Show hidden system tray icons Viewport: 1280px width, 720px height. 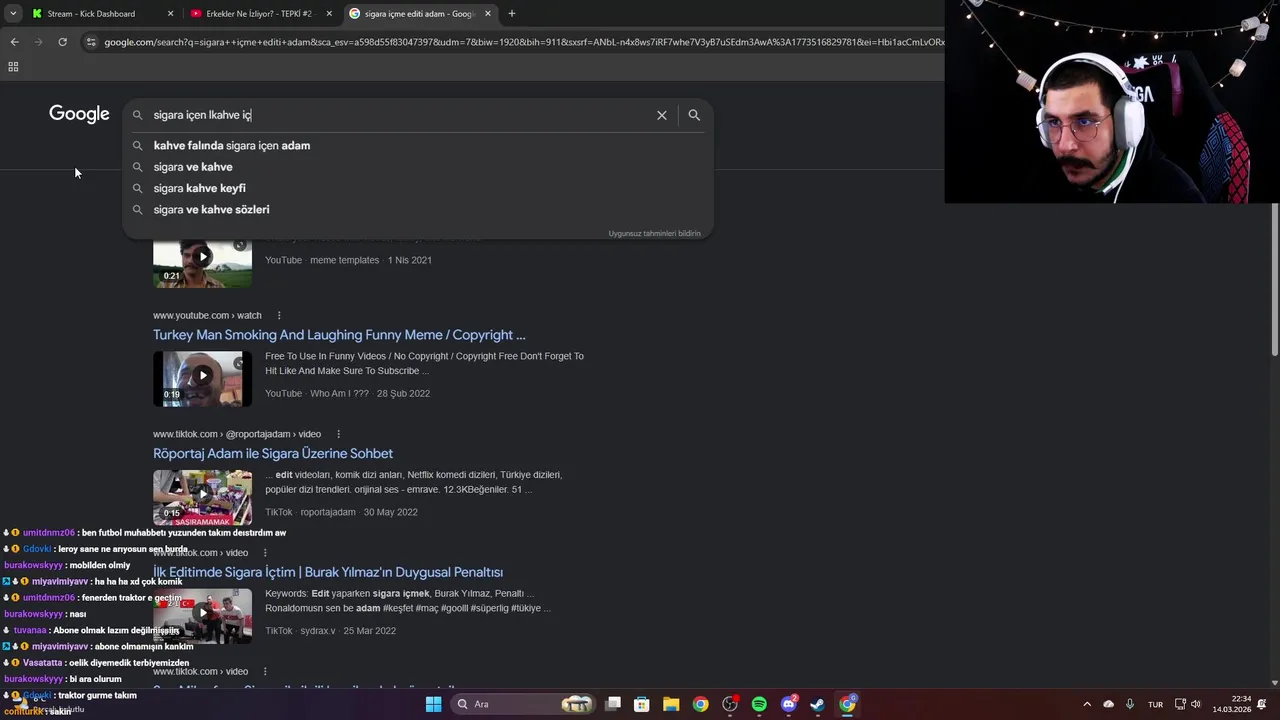pos(1087,704)
